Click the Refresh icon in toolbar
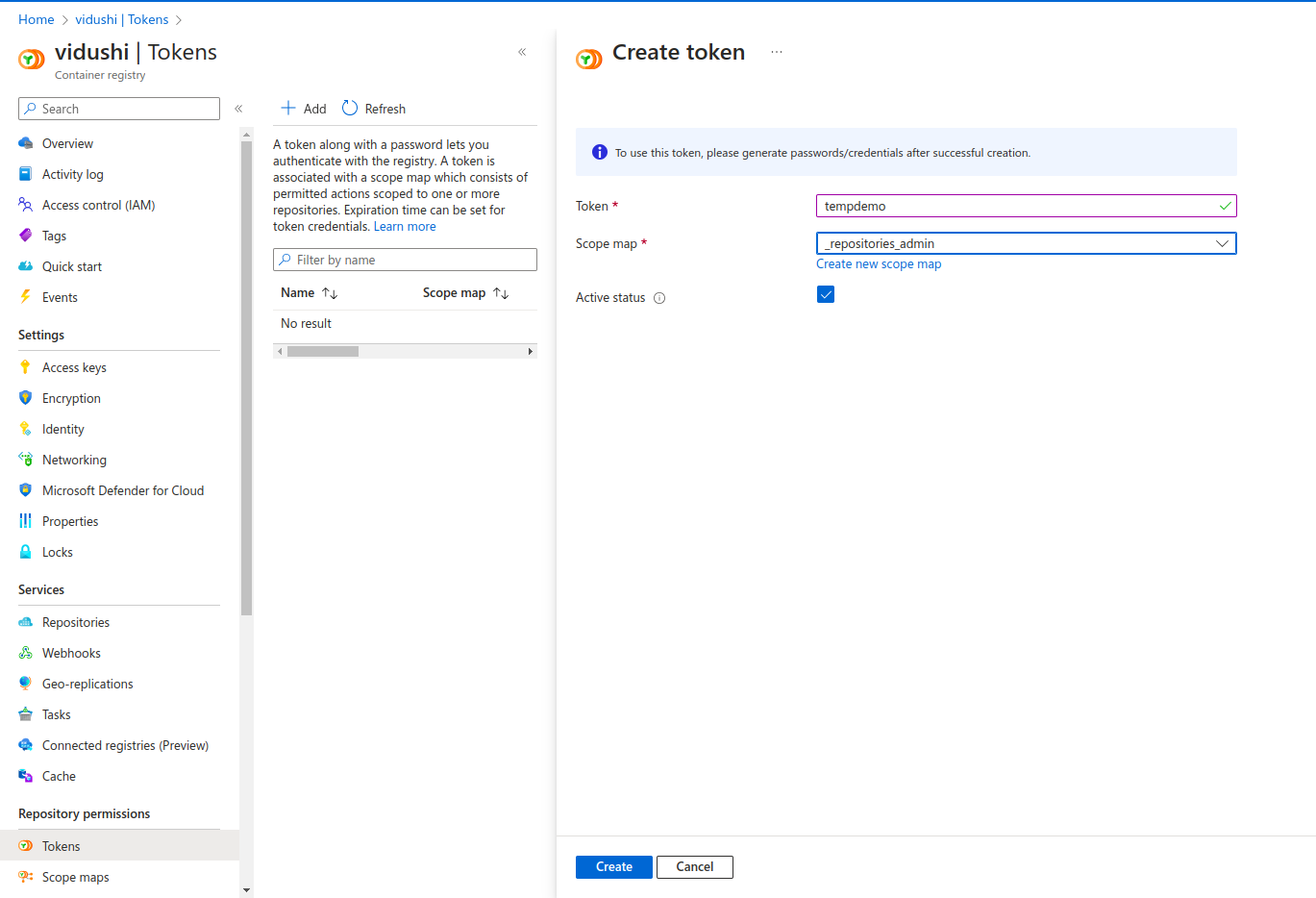This screenshot has height=898, width=1316. point(350,109)
